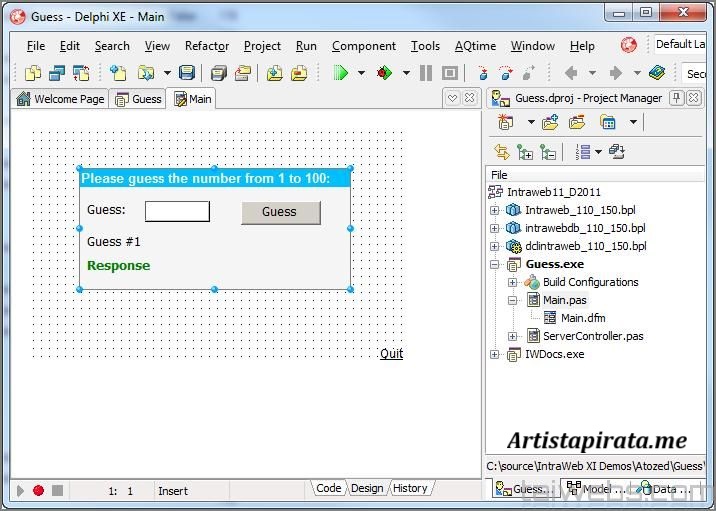This screenshot has height=511, width=716.
Task: Click Project Manager open folder icon
Action: click(x=577, y=122)
